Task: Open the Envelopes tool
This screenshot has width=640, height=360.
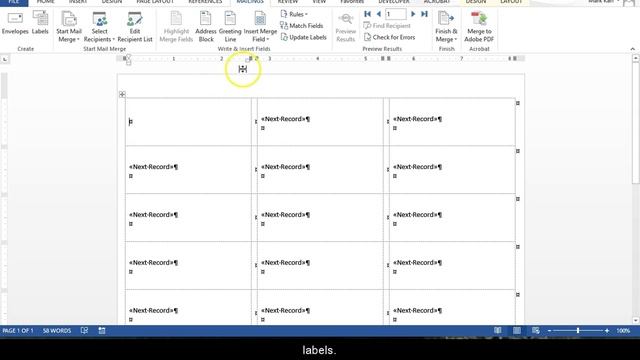Action: point(15,24)
